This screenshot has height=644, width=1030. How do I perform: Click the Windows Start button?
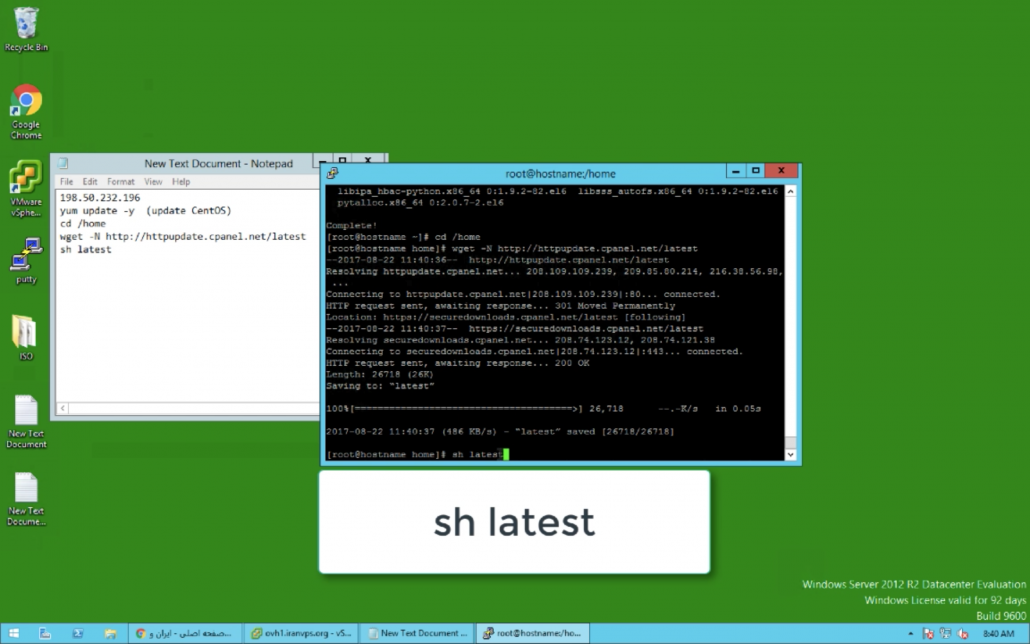tap(13, 633)
